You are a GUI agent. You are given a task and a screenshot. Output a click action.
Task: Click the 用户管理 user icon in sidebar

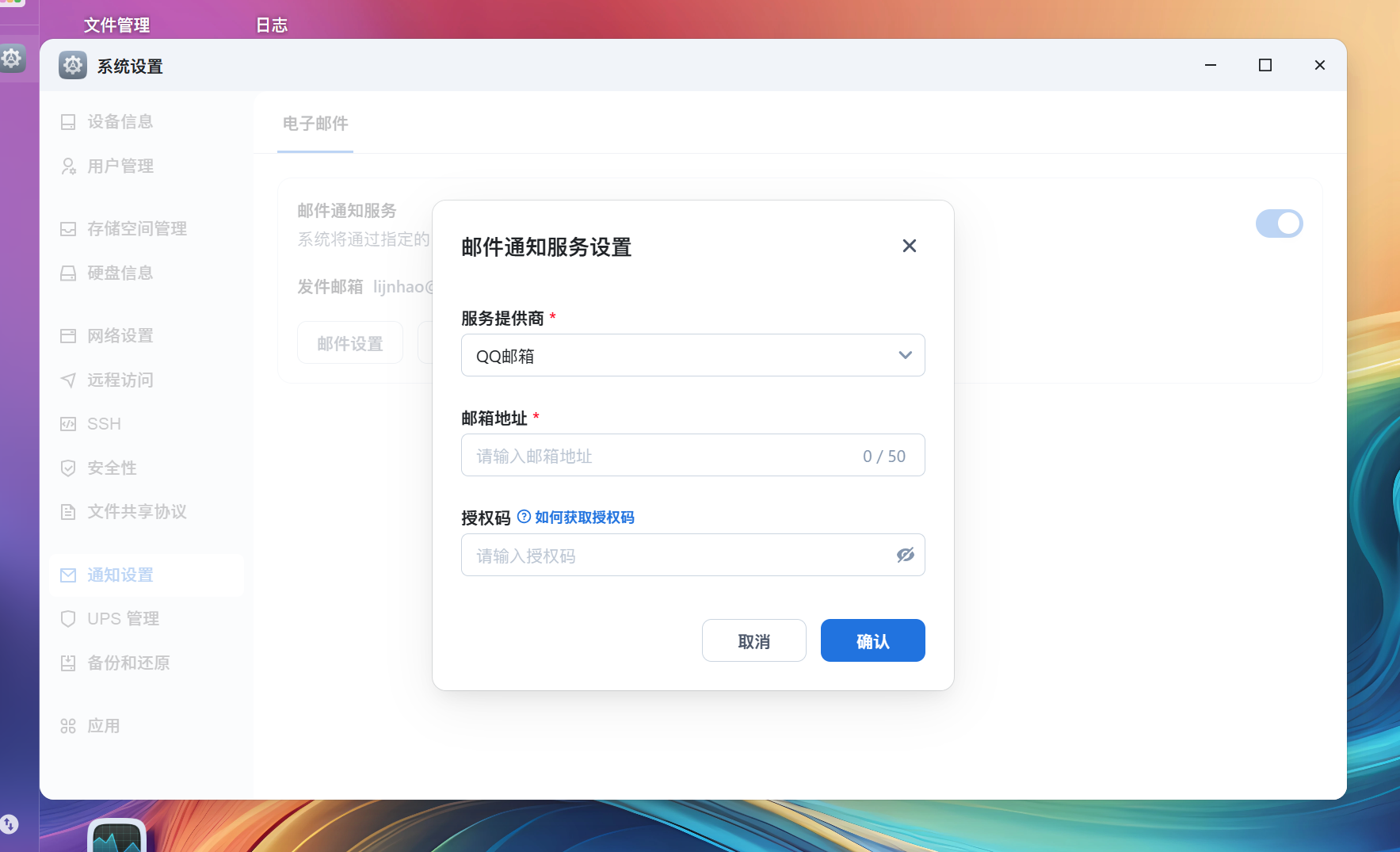[70, 166]
